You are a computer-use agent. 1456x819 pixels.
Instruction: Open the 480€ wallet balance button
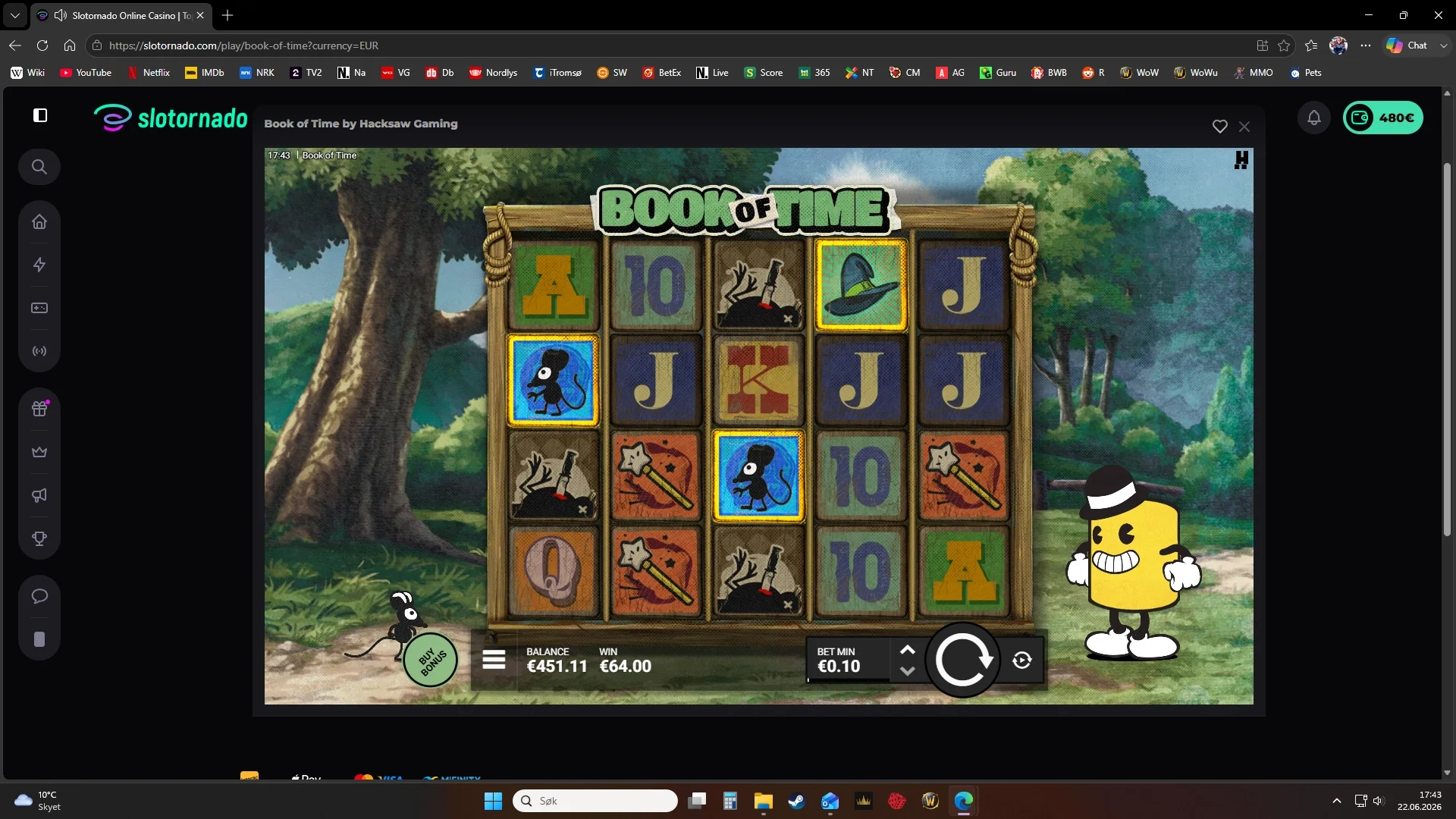tap(1383, 118)
